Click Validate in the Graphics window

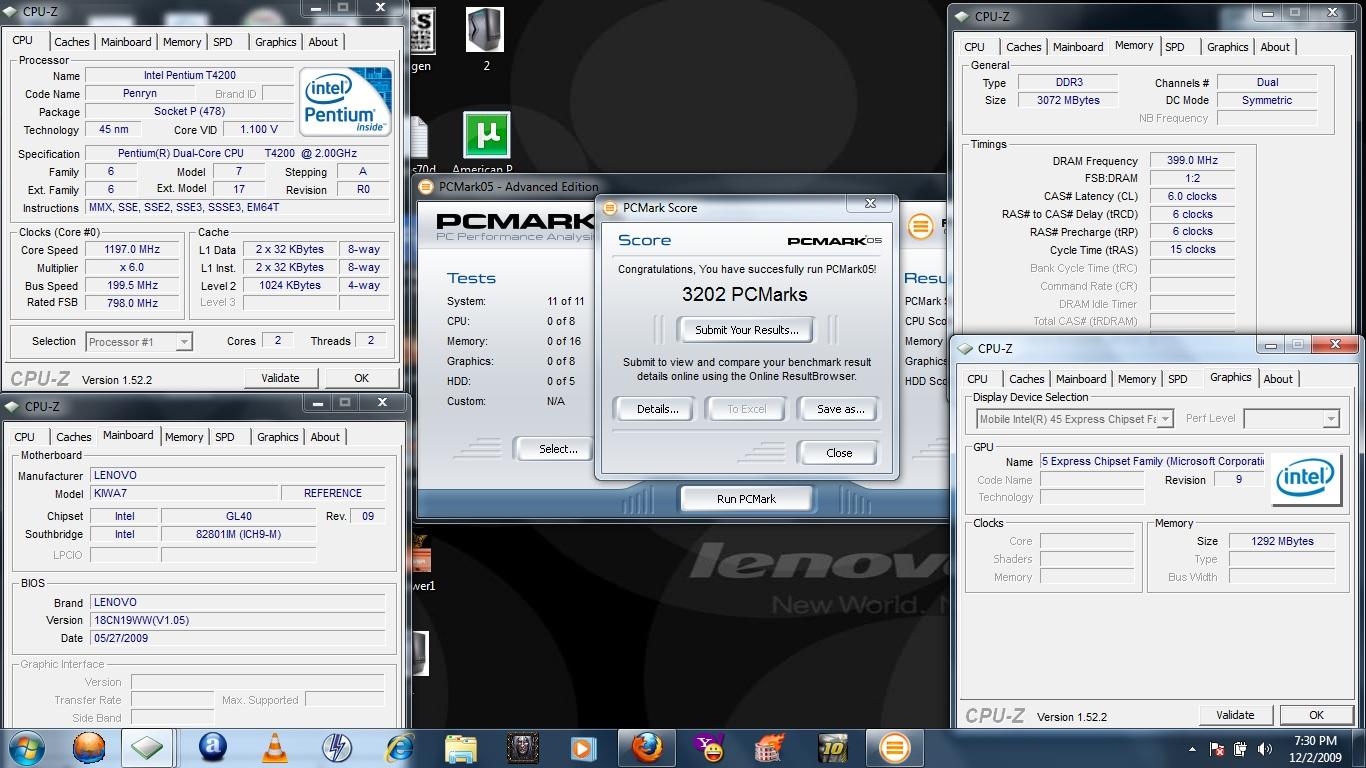coord(1235,715)
